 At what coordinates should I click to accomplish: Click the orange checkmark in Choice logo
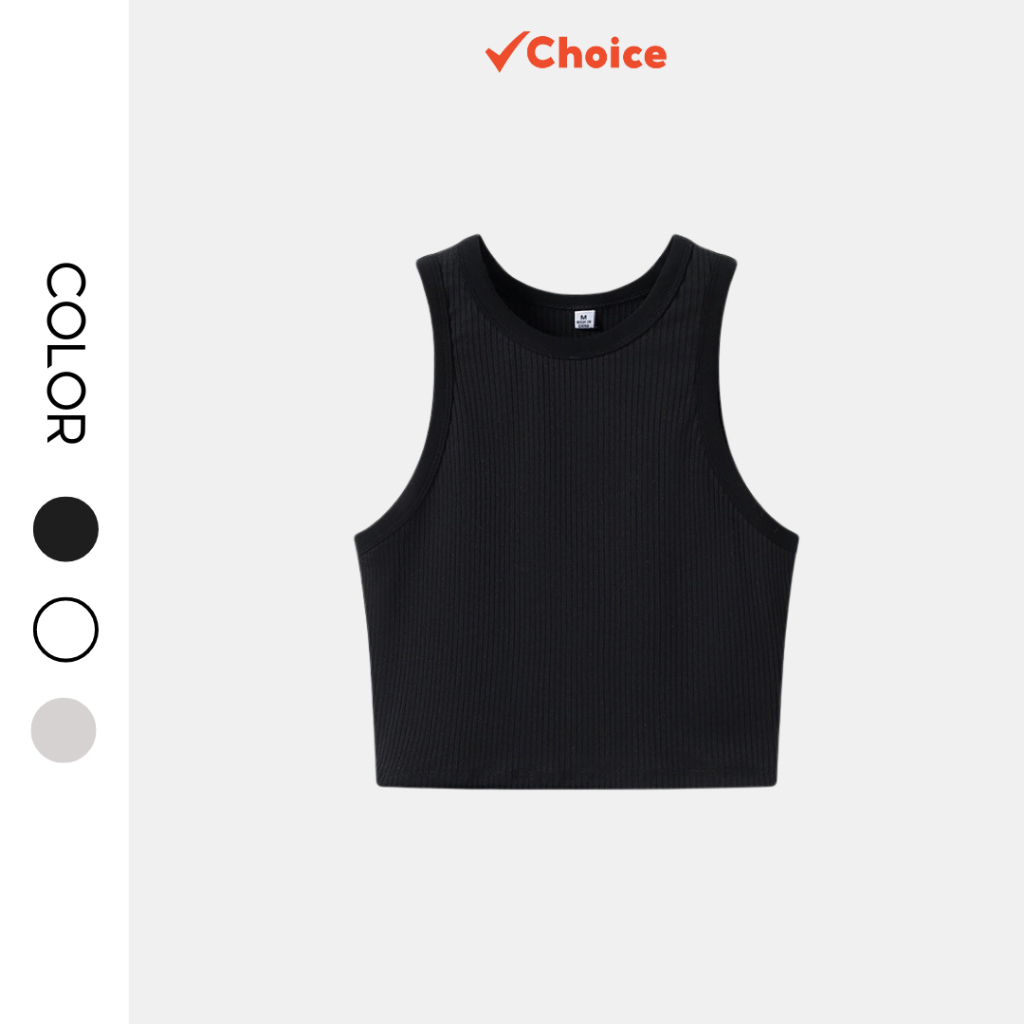click(x=505, y=52)
